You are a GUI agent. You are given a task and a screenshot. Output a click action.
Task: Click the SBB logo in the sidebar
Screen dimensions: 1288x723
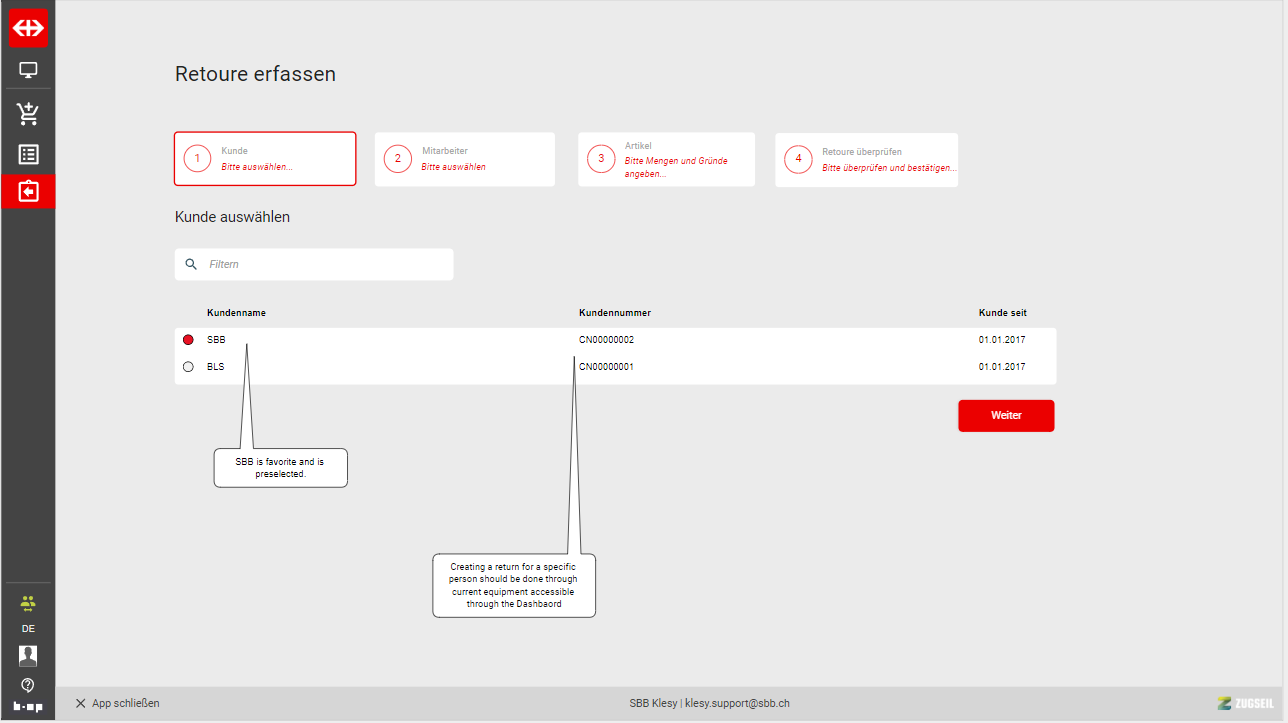pyautogui.click(x=28, y=28)
